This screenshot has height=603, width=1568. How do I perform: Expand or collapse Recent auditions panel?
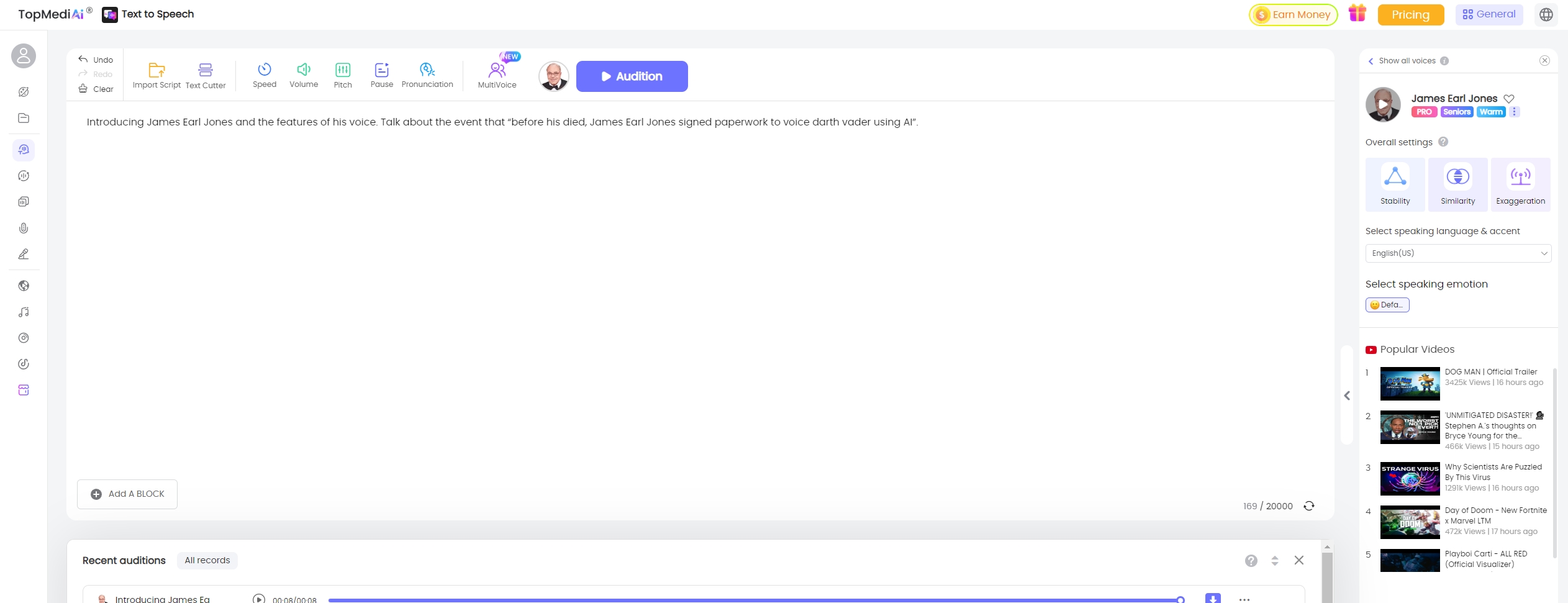coord(1275,561)
